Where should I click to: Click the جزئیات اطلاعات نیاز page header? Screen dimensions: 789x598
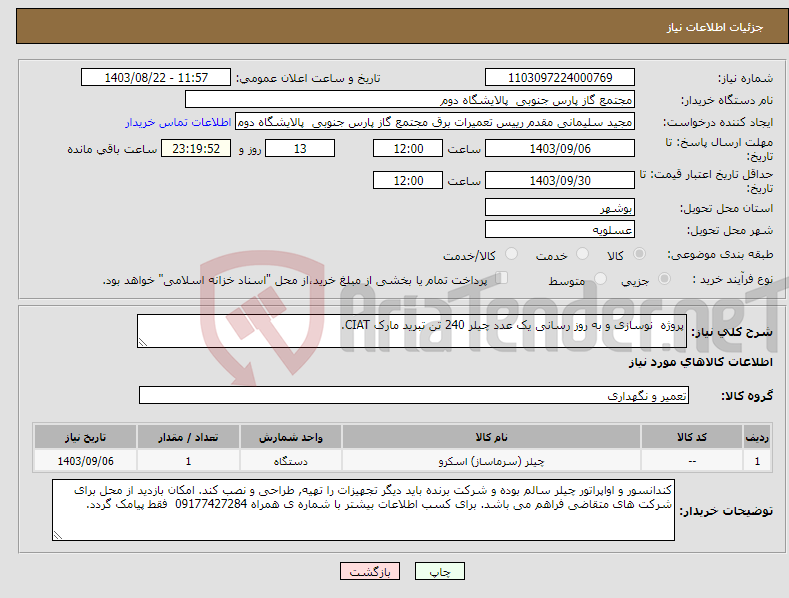(x=715, y=27)
